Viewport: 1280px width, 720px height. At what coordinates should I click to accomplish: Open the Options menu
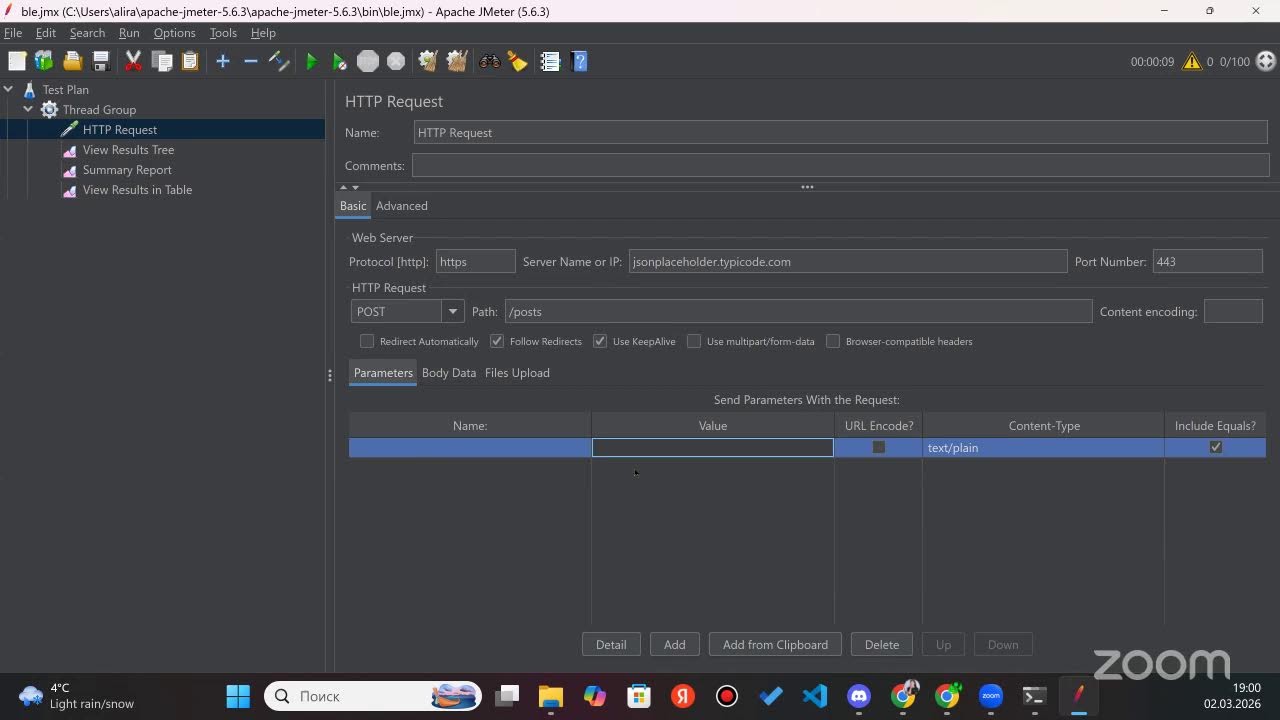click(x=174, y=33)
